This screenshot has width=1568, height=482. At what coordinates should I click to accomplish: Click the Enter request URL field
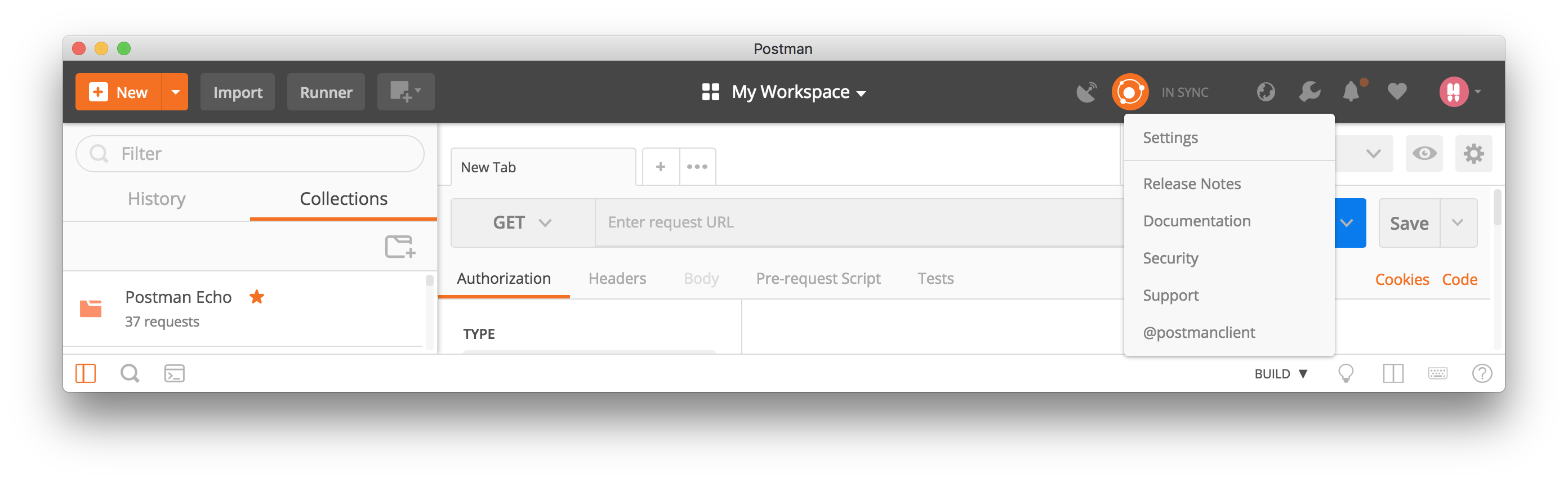859,223
